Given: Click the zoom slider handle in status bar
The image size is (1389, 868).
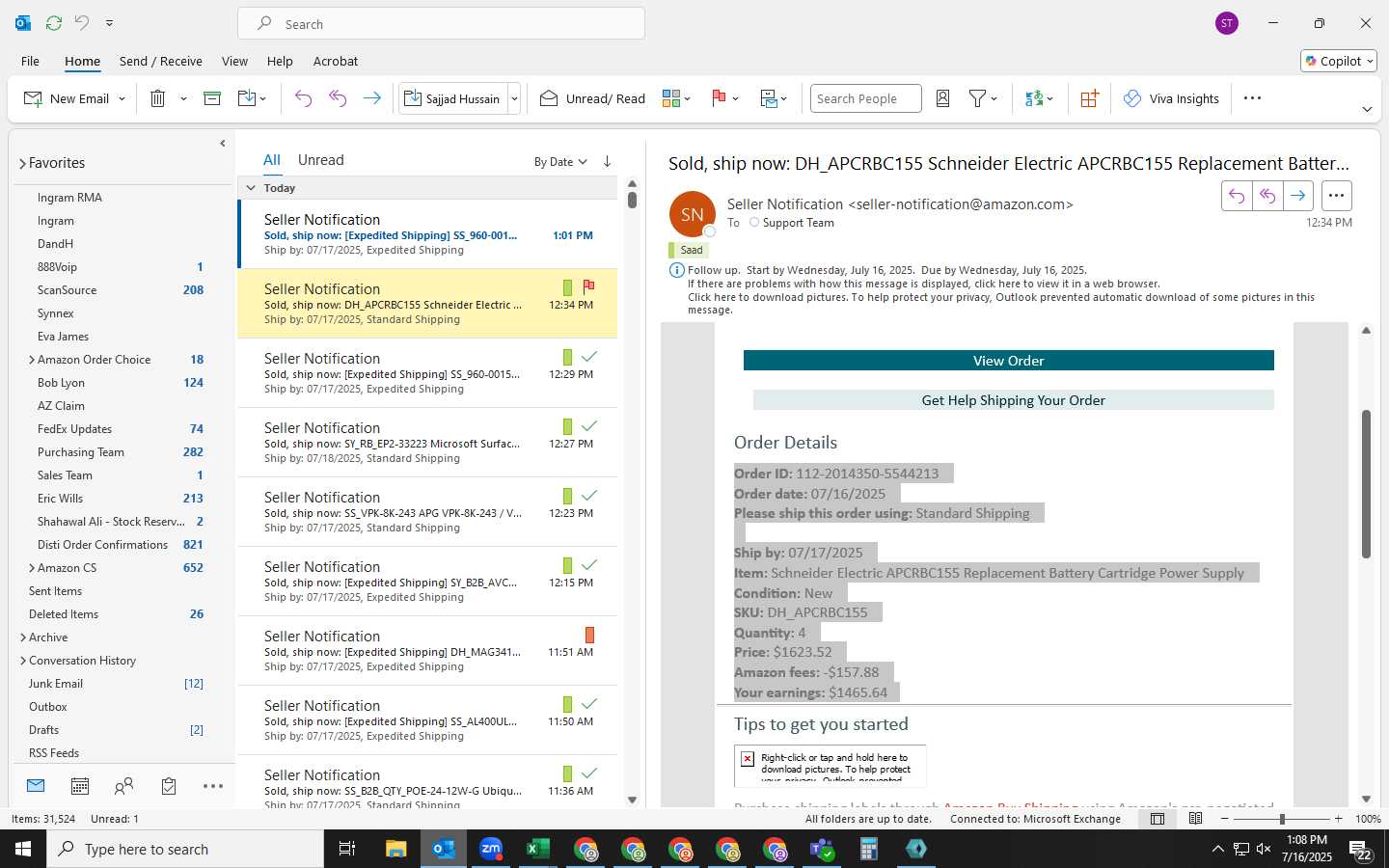Looking at the screenshot, I should click(x=1282, y=819).
